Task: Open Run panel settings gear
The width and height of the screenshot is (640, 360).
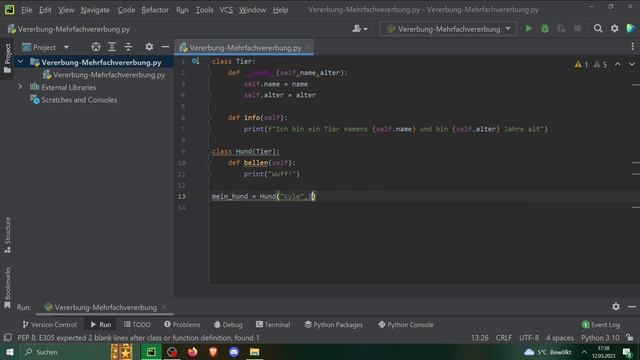Action: (x=616, y=306)
